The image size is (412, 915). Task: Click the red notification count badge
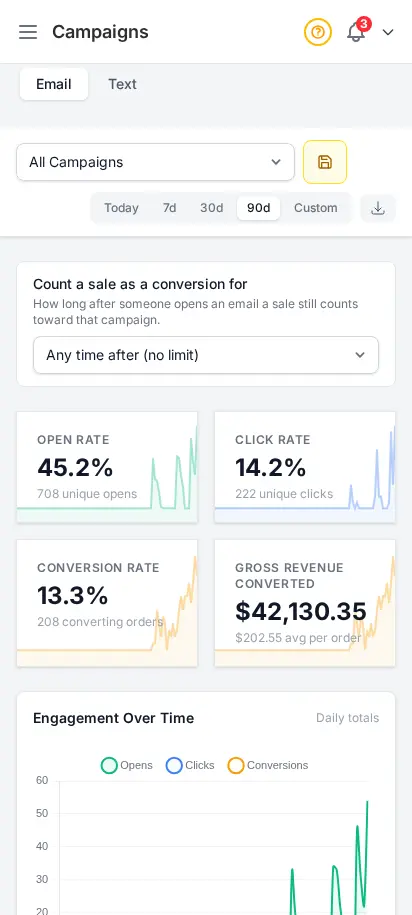point(364,24)
